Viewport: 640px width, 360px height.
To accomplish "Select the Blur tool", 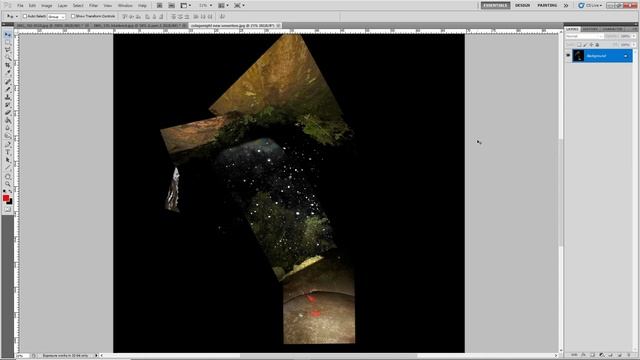I will [8, 128].
